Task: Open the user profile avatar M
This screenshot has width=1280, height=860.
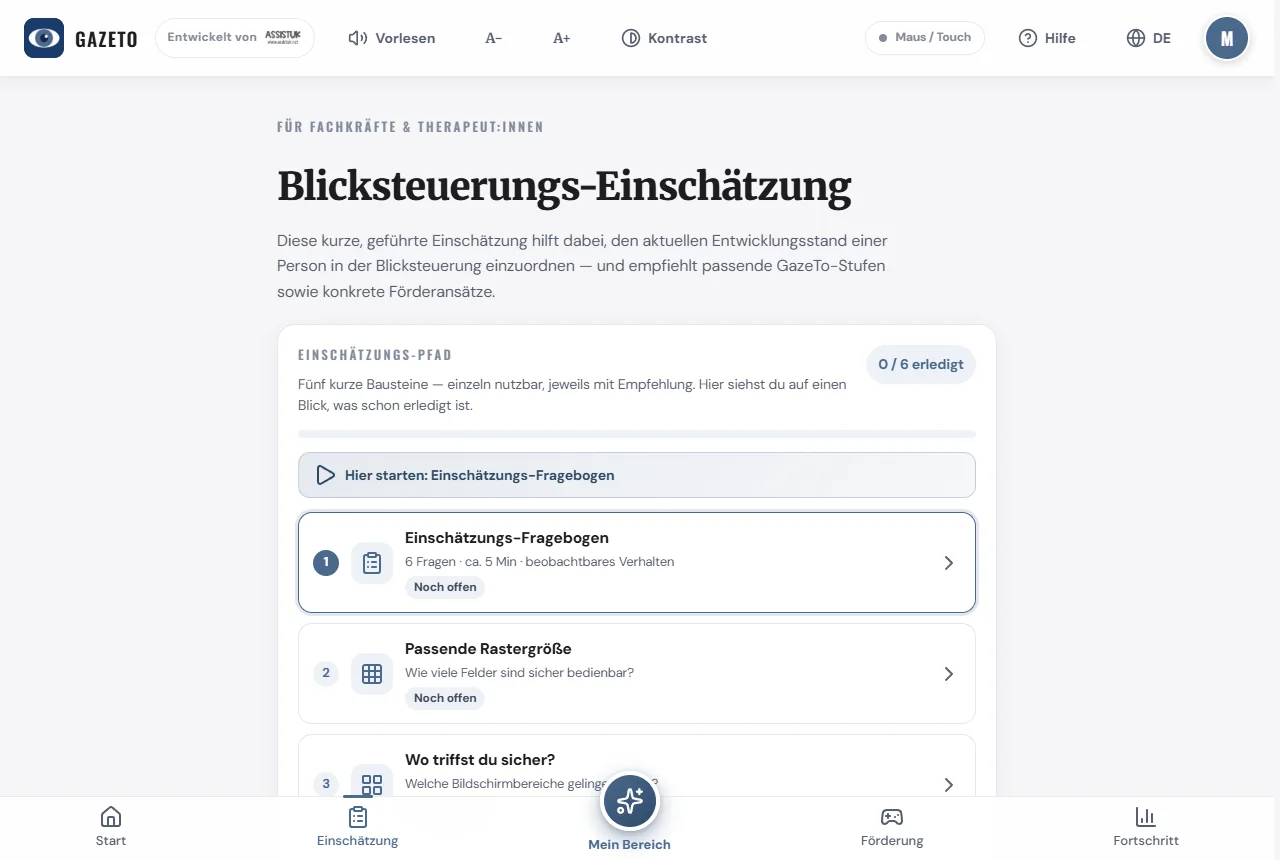Action: (x=1227, y=38)
